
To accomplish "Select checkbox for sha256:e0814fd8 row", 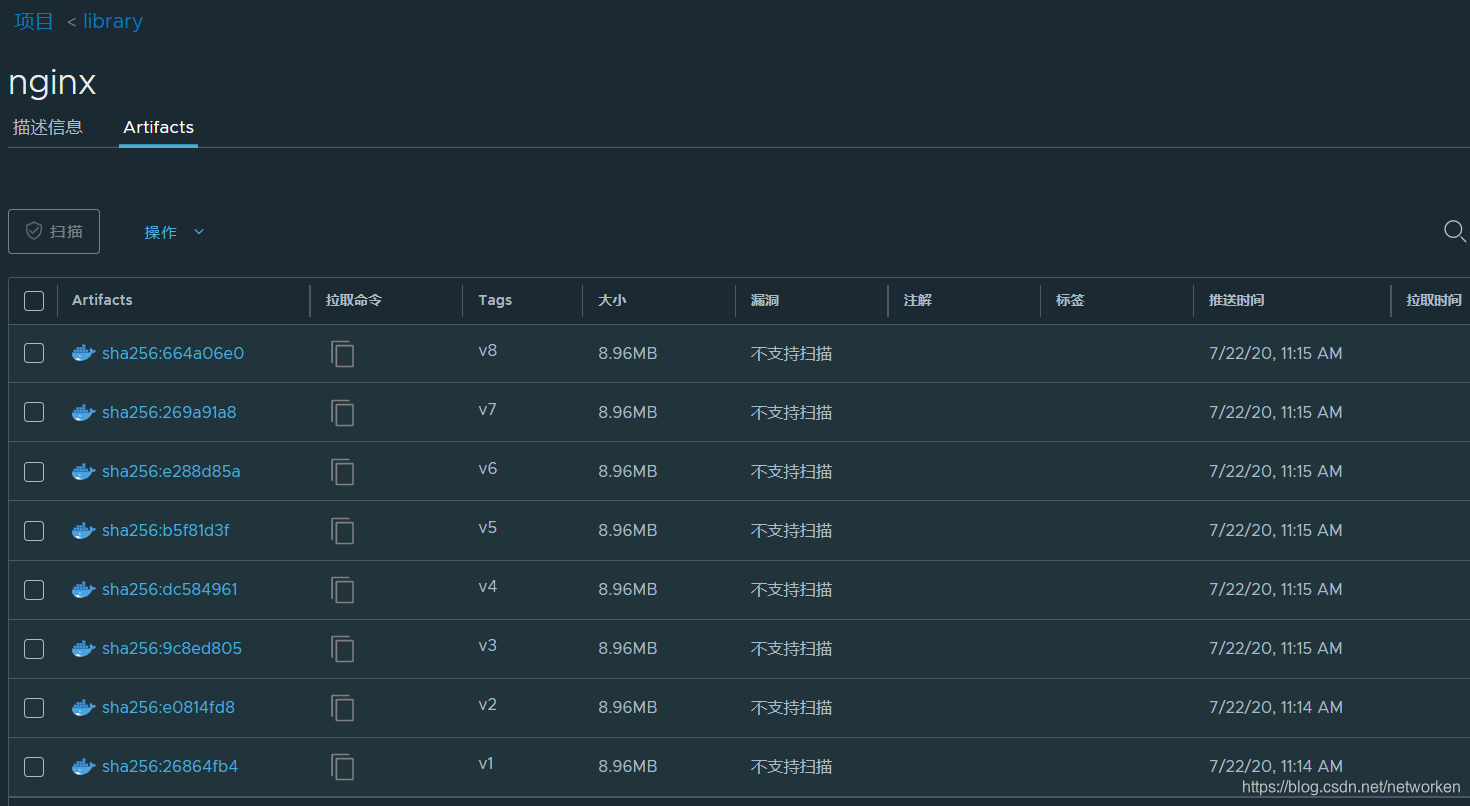I will coord(34,707).
